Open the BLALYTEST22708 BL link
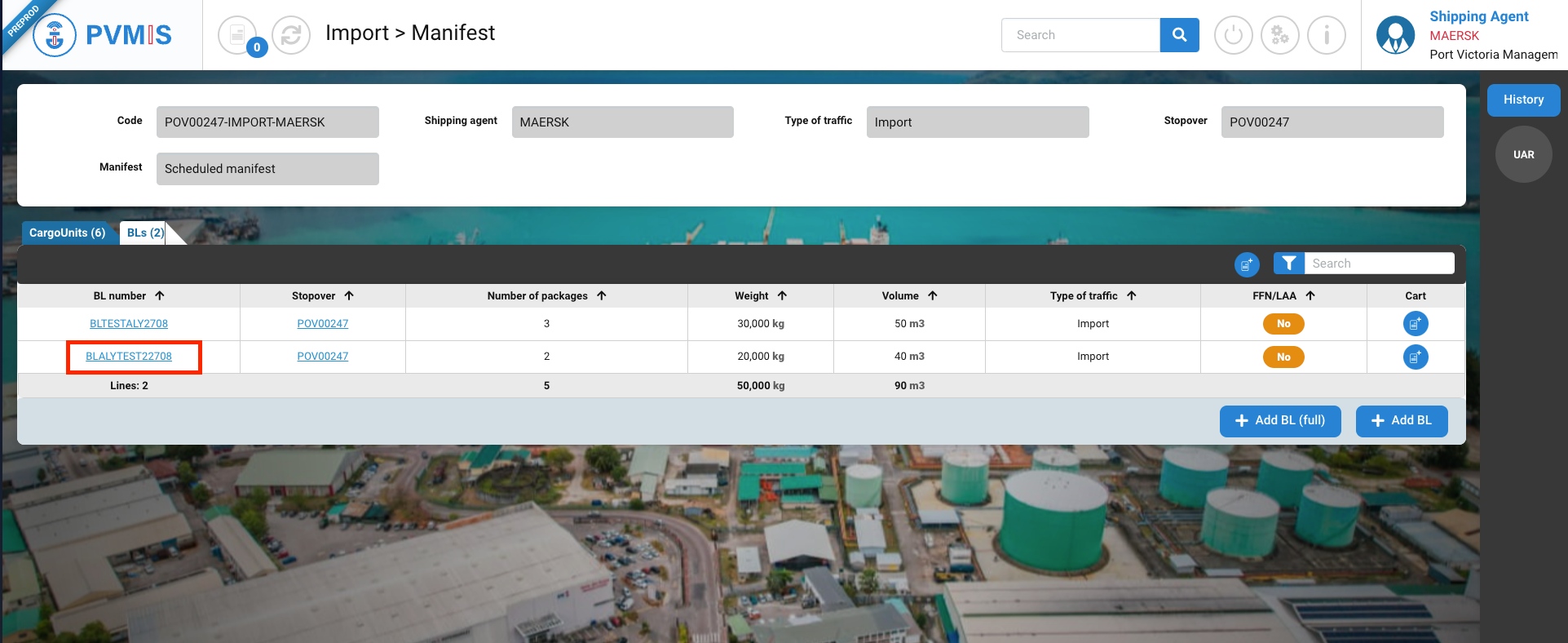The width and height of the screenshot is (1568, 643). click(129, 357)
